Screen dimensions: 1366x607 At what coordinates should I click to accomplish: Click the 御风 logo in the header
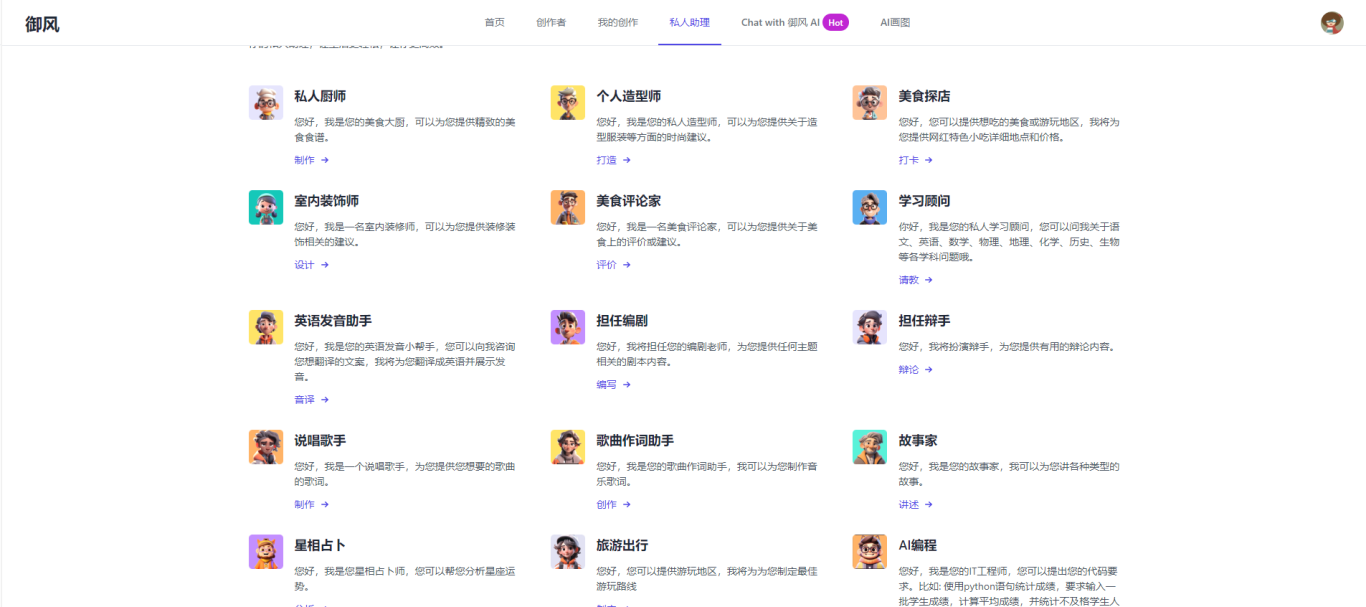(42, 24)
